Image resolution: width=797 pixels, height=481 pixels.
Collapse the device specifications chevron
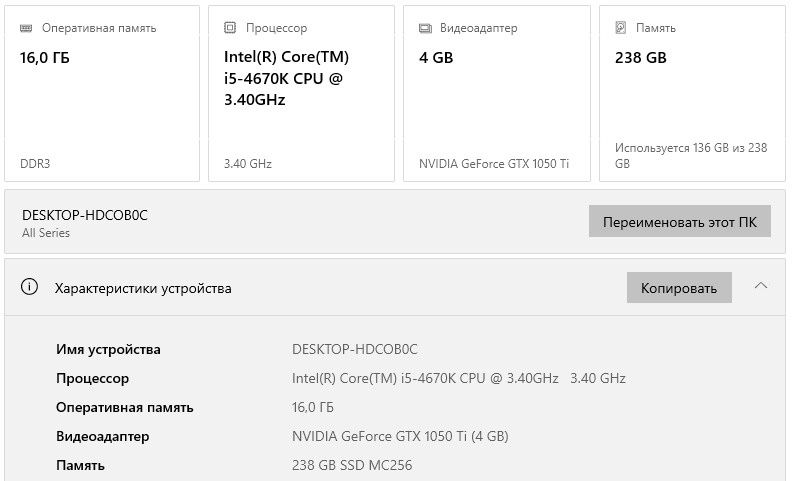(x=761, y=286)
